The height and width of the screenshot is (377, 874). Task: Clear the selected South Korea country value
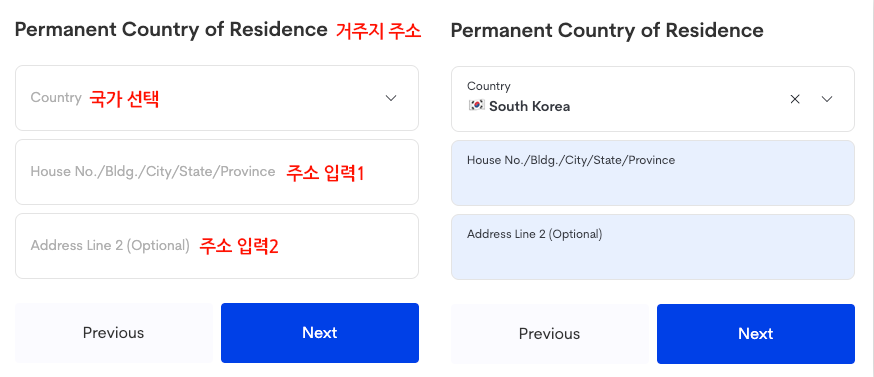[x=795, y=99]
